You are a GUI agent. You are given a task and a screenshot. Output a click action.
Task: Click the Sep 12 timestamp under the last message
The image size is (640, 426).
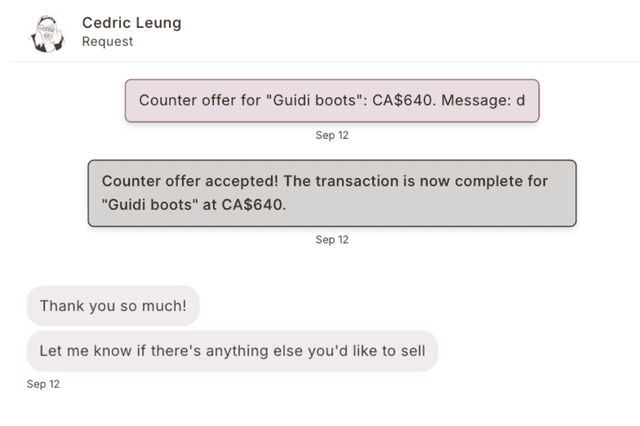(44, 383)
